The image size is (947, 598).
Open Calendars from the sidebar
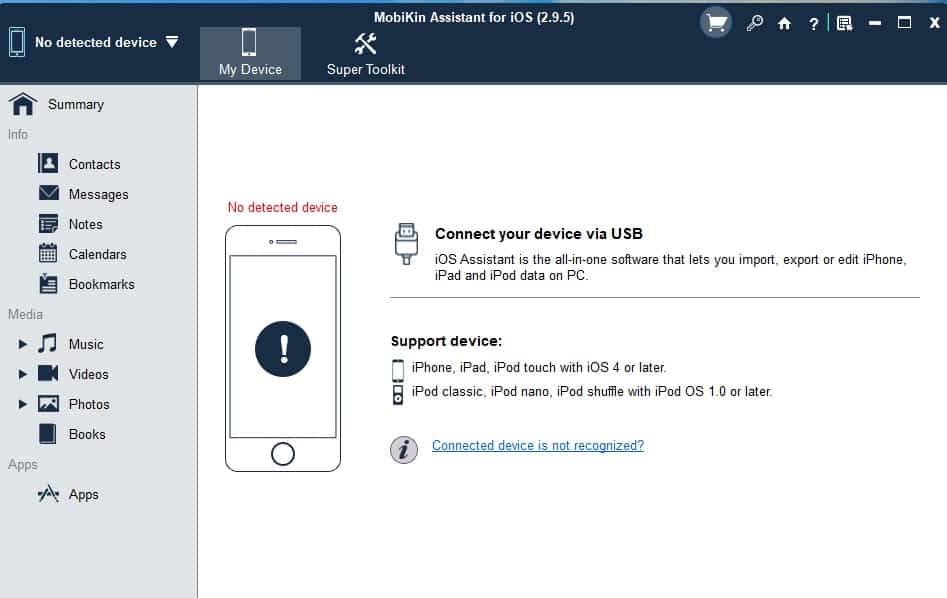pyautogui.click(x=97, y=254)
